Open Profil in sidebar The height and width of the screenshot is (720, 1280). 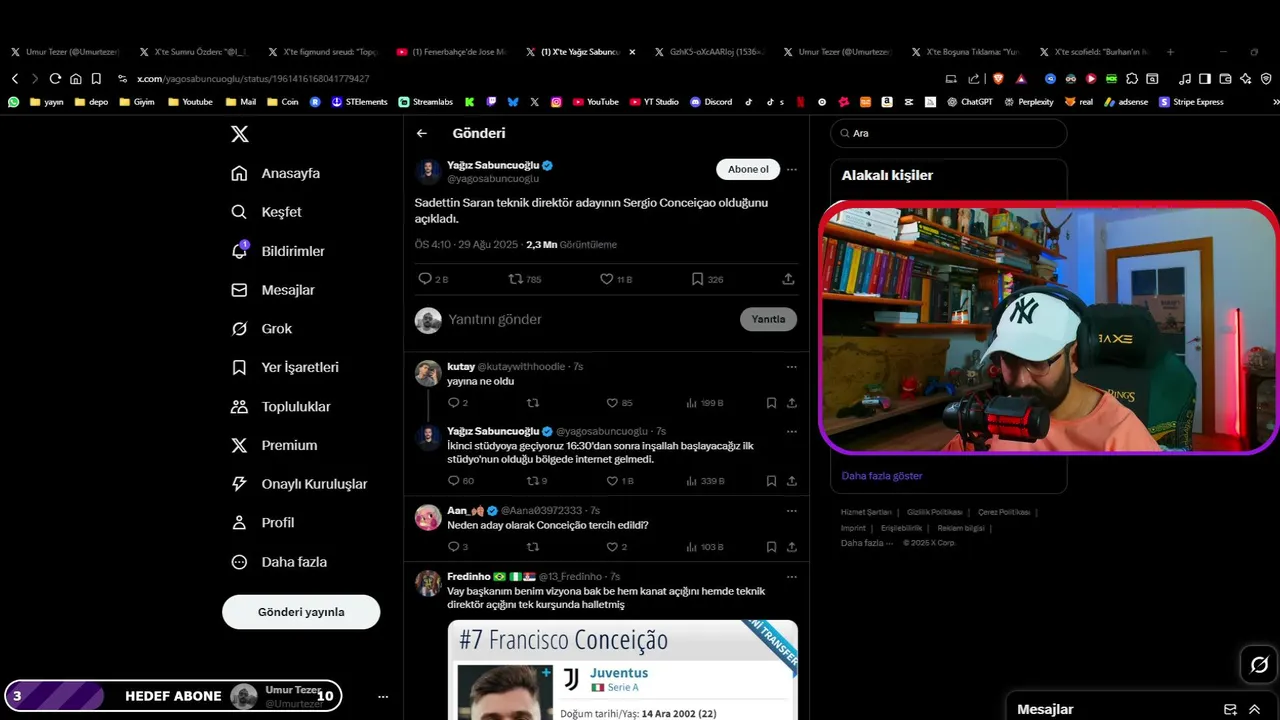pos(263,522)
